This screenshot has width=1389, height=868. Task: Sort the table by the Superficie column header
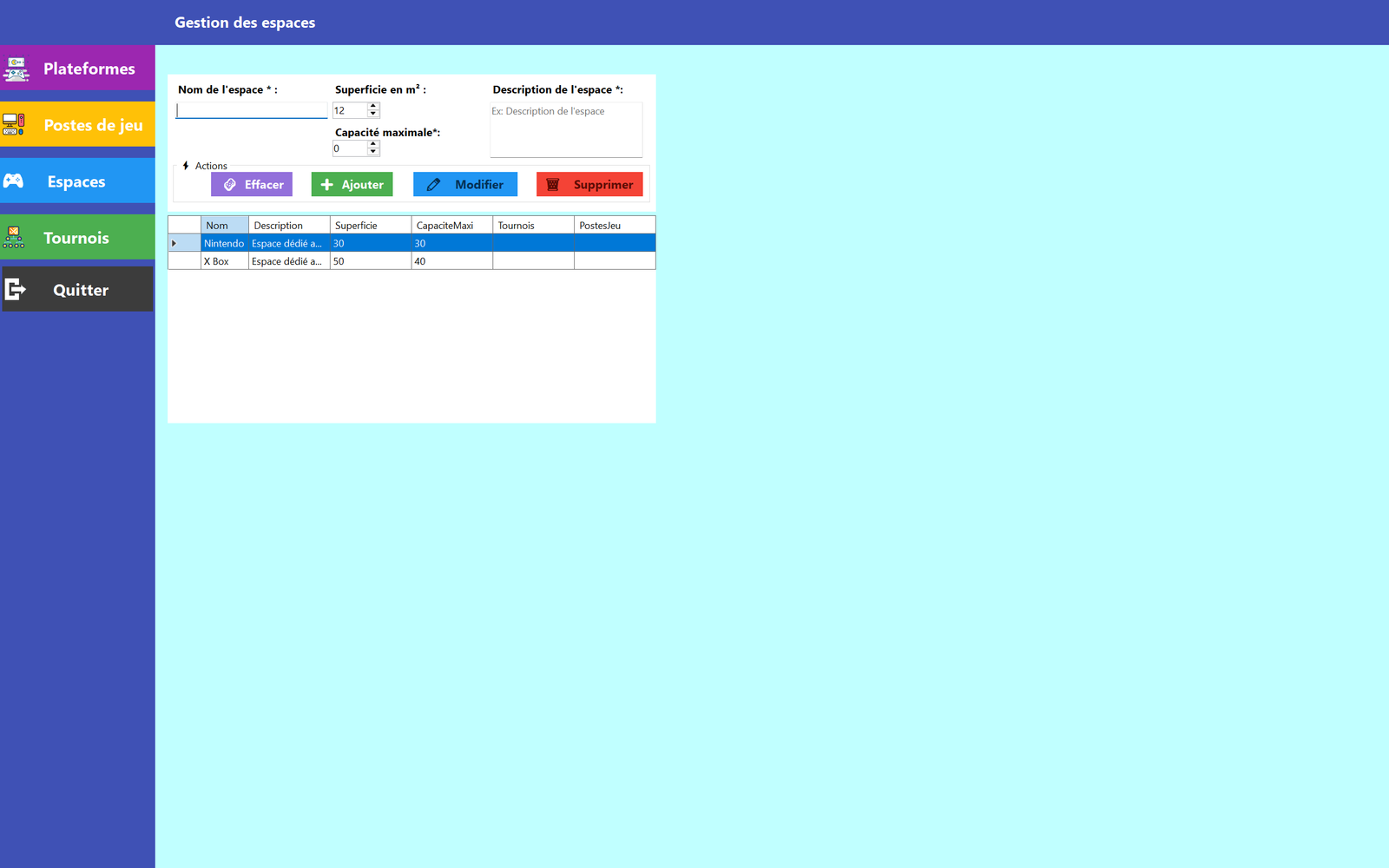click(x=370, y=226)
